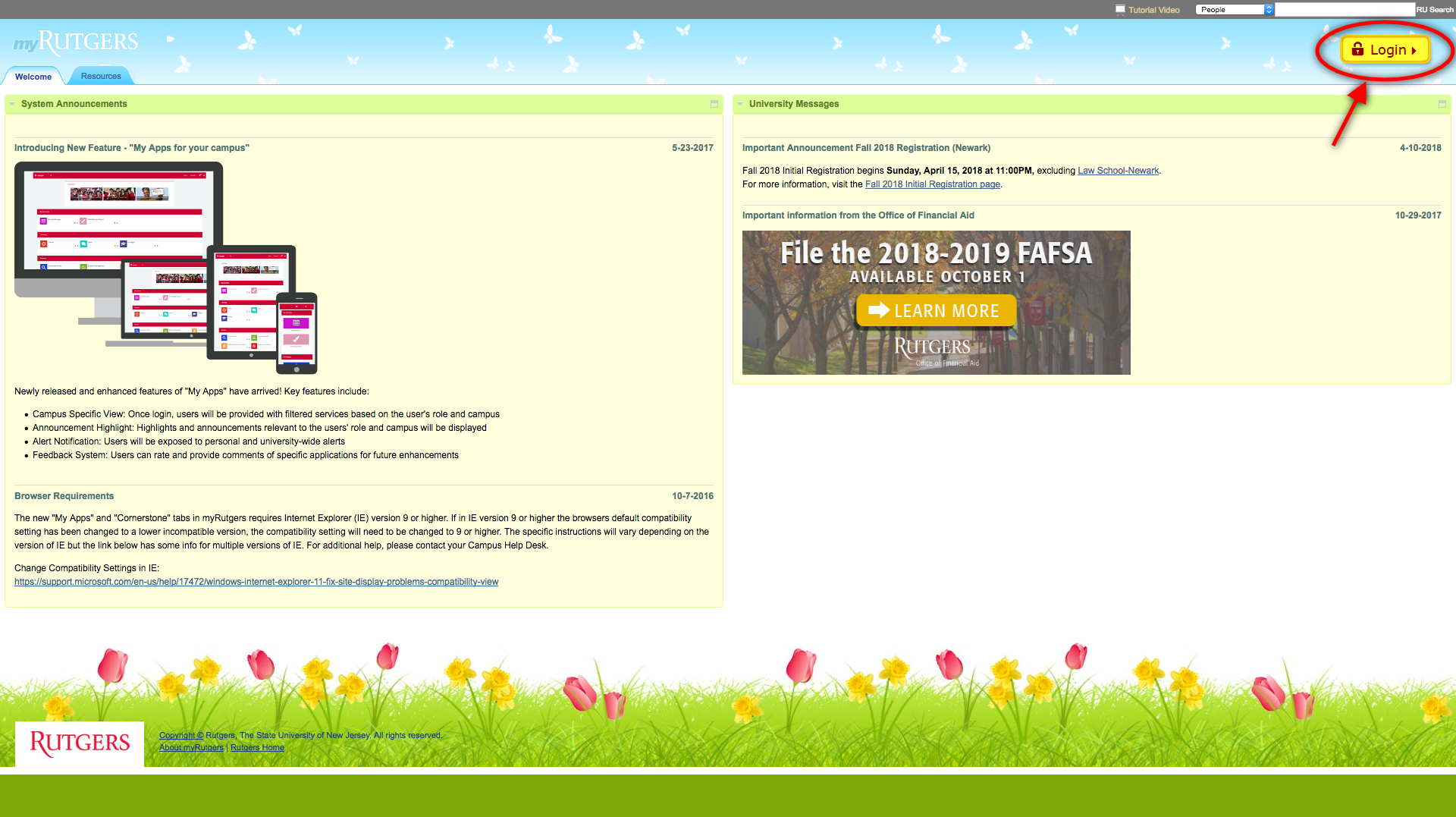Click the Tutorial Video presentation screen icon
This screenshot has height=817, width=1456.
pos(1120,10)
